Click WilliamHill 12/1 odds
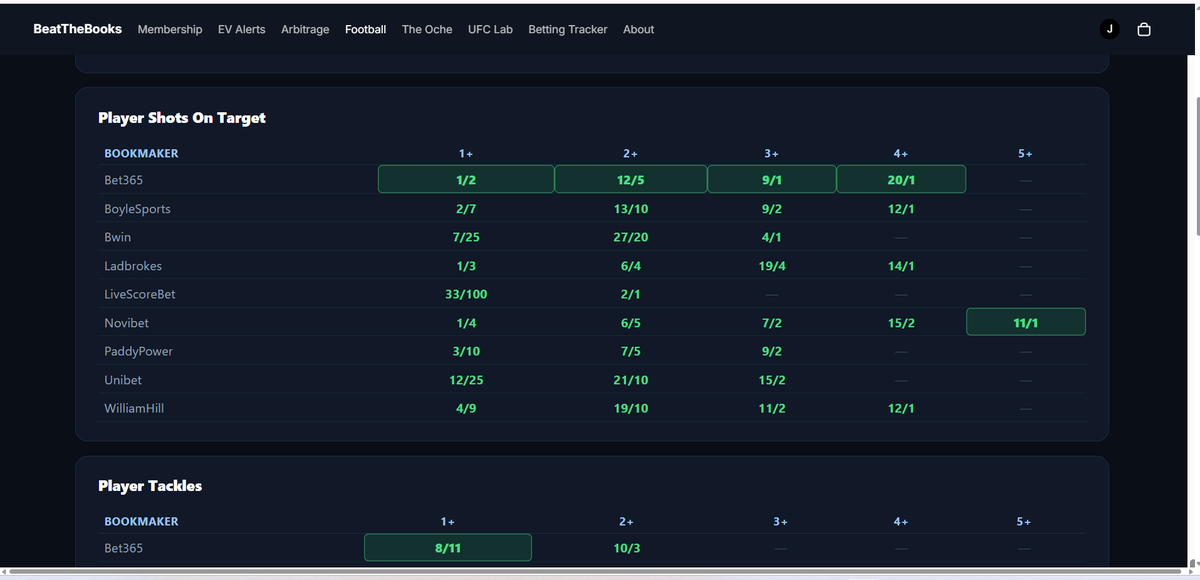Image resolution: width=1200 pixels, height=580 pixels. (901, 408)
